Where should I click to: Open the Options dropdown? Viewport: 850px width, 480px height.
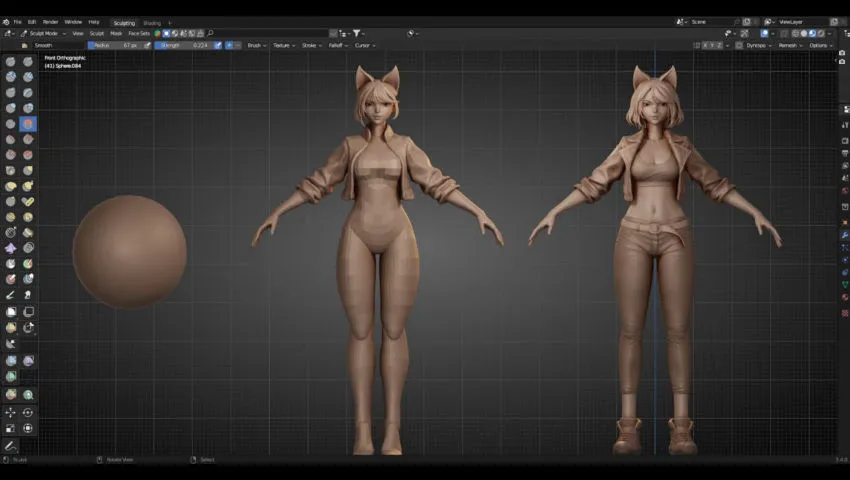821,46
